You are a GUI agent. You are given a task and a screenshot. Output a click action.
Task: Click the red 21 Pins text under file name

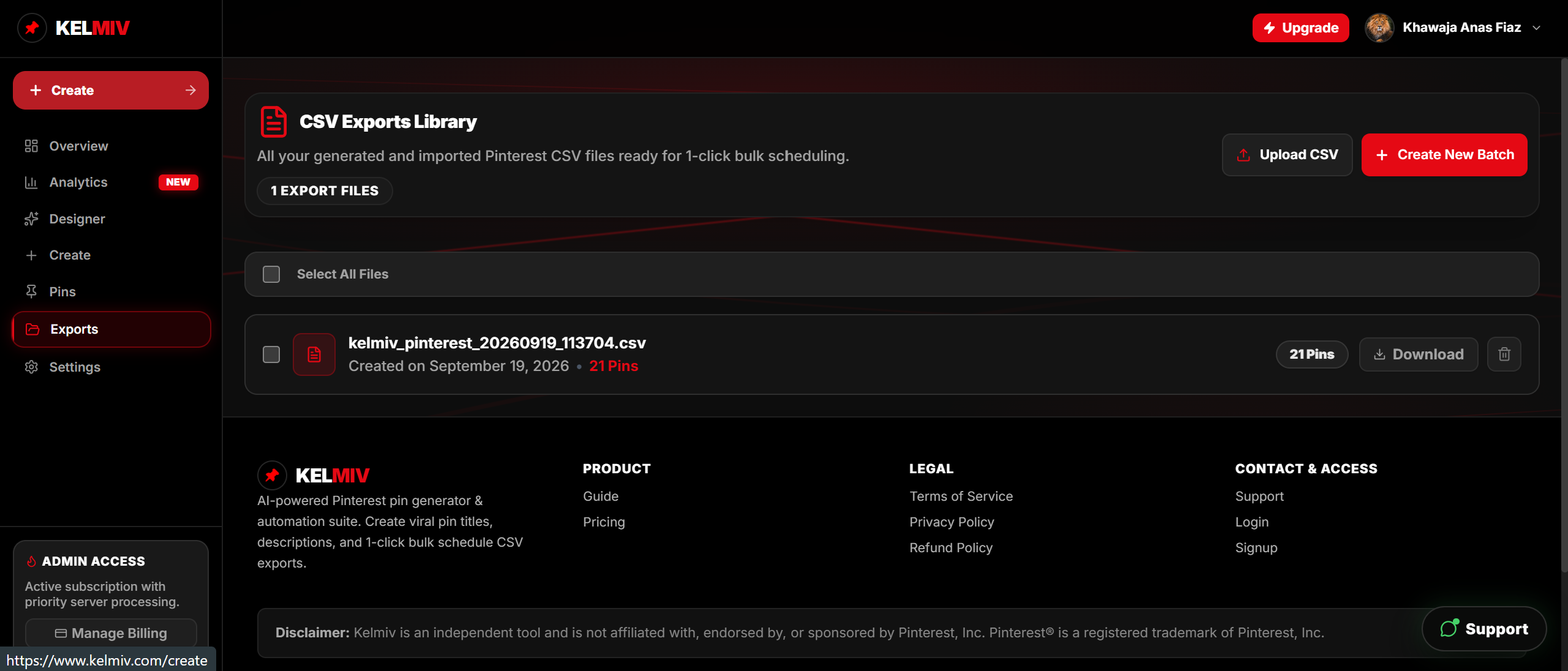(x=614, y=366)
